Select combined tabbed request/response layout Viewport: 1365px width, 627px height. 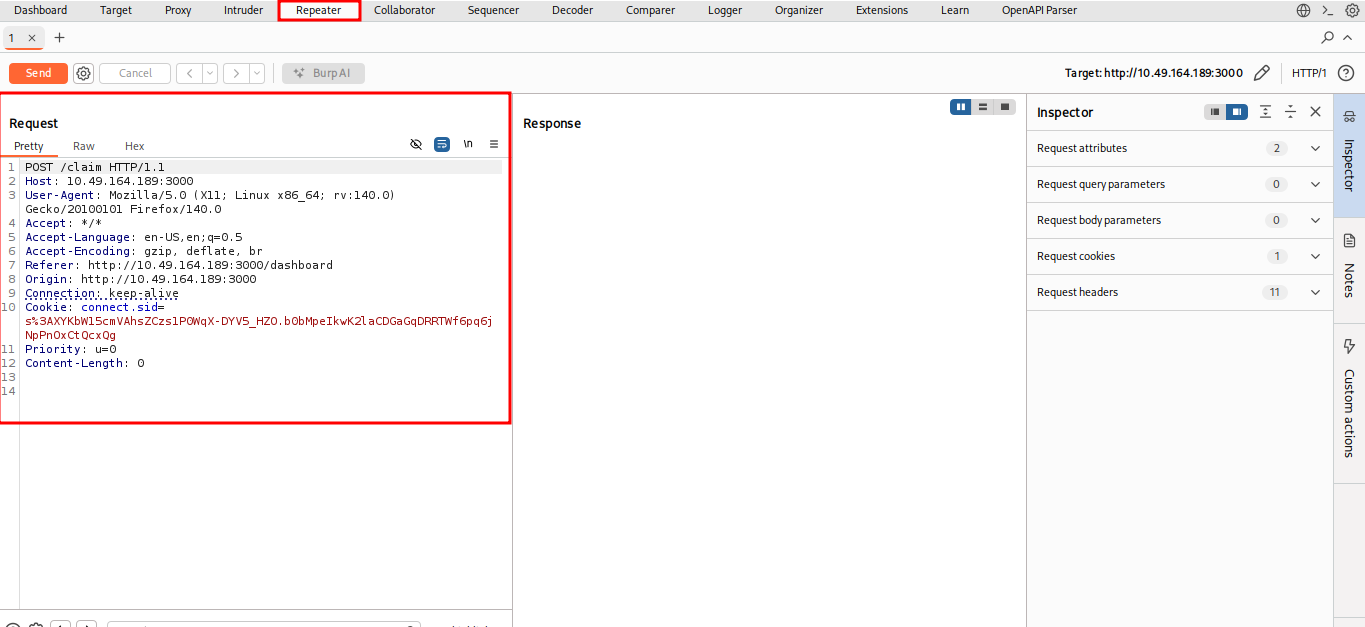click(x=1005, y=107)
